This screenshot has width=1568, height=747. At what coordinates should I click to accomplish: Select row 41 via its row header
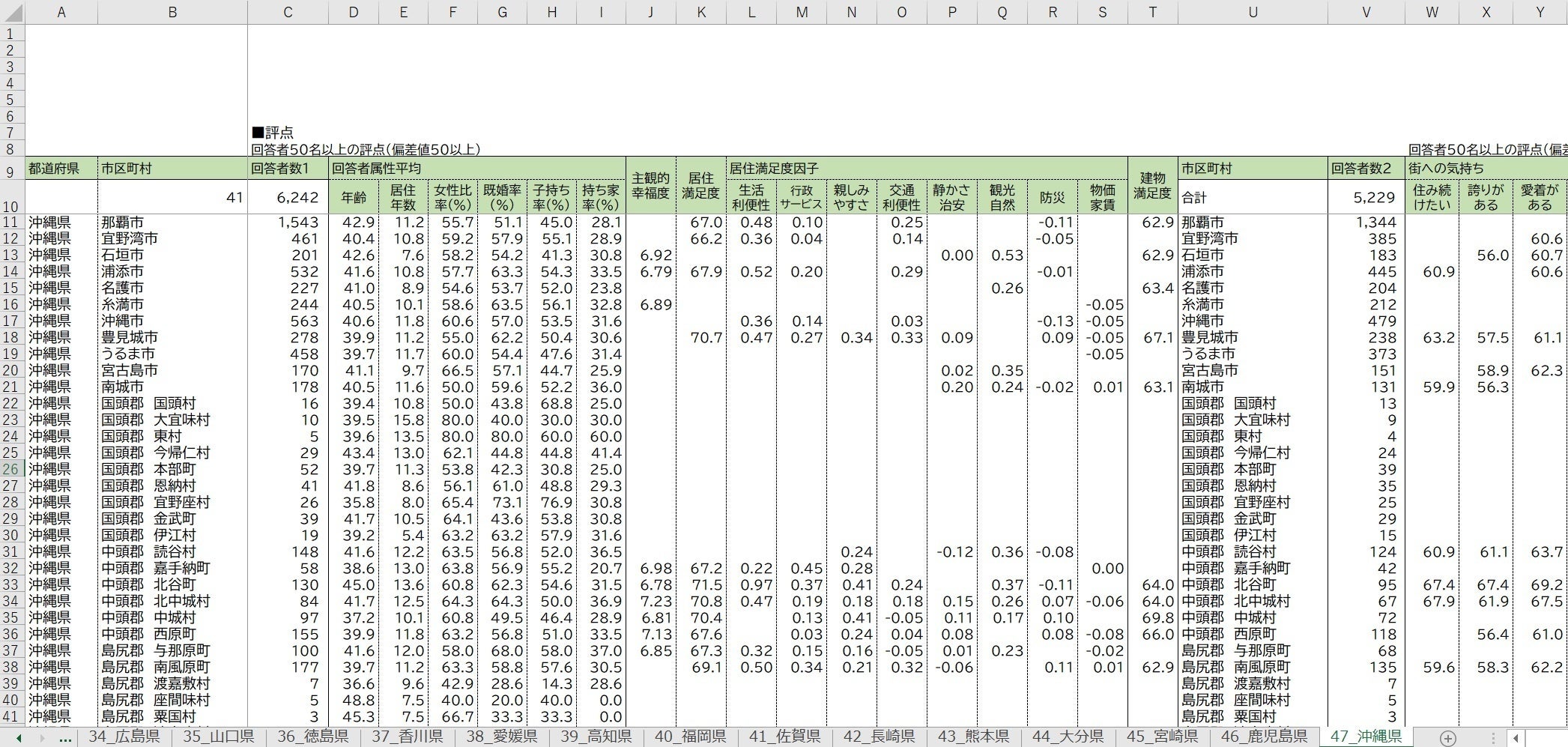point(11,716)
